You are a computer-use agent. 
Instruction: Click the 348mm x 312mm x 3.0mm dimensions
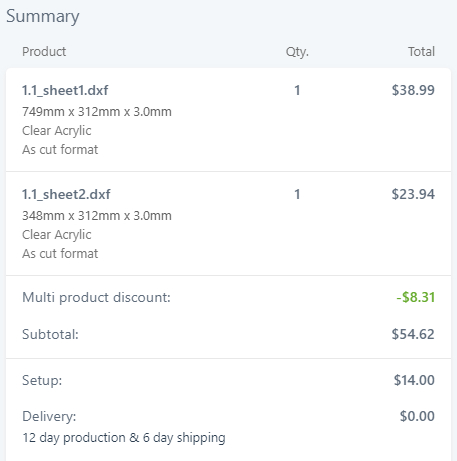point(97,216)
